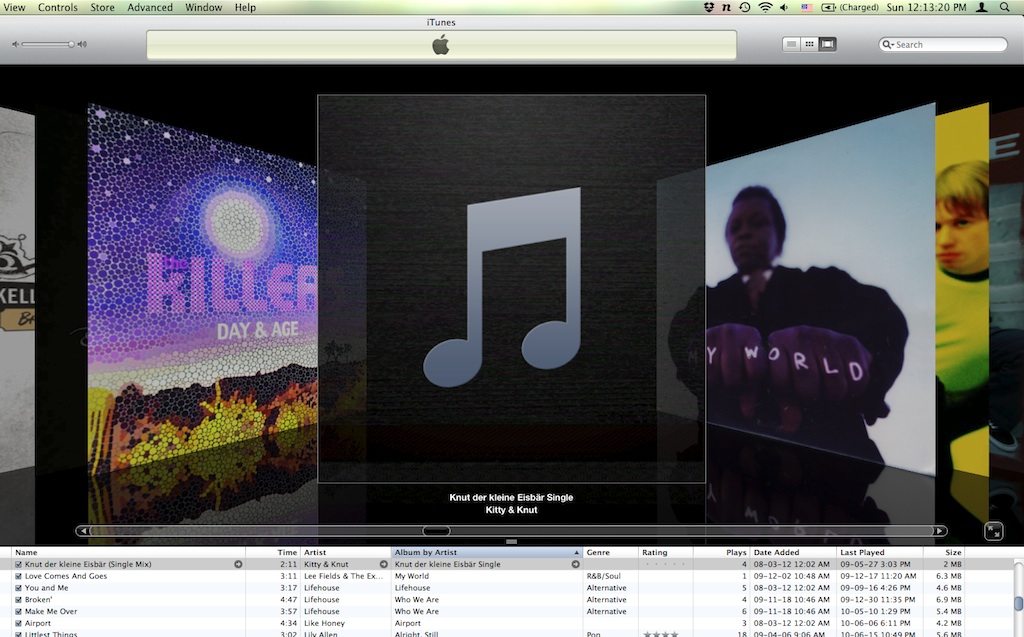Uncheck the Airport song checkbox
1024x637 pixels.
18,623
